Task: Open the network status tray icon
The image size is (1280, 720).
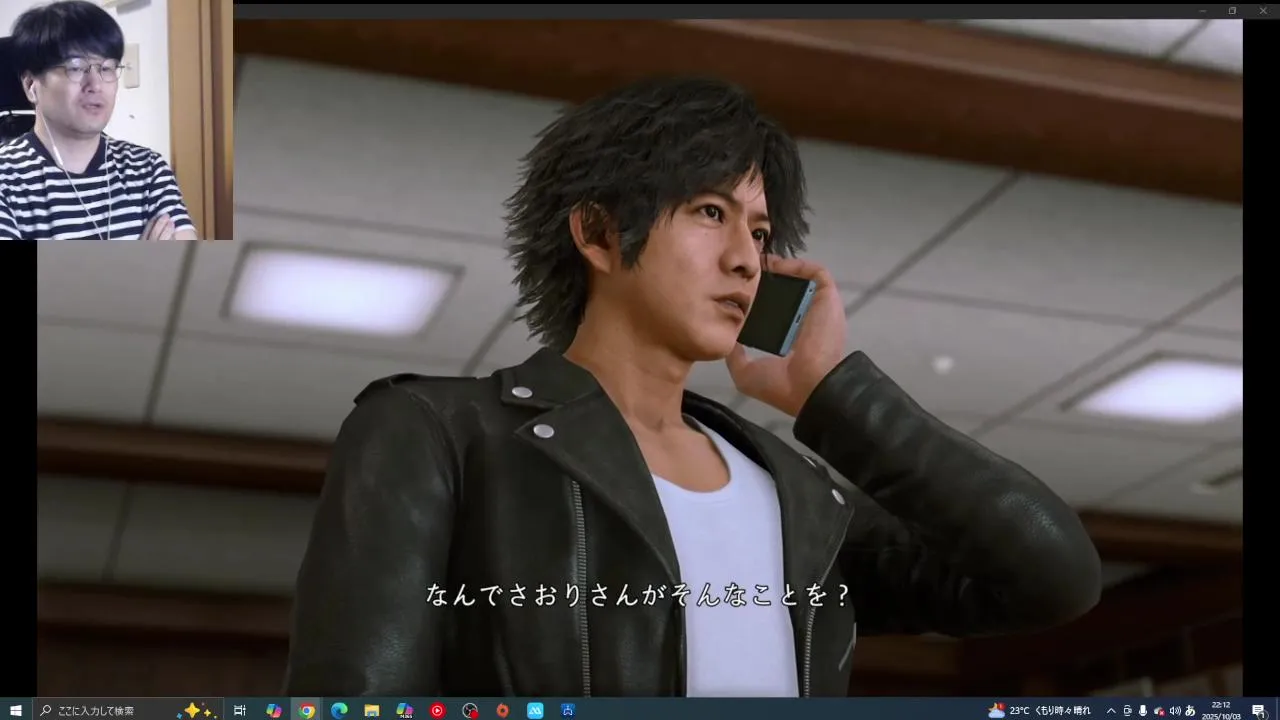Action: pos(1159,710)
